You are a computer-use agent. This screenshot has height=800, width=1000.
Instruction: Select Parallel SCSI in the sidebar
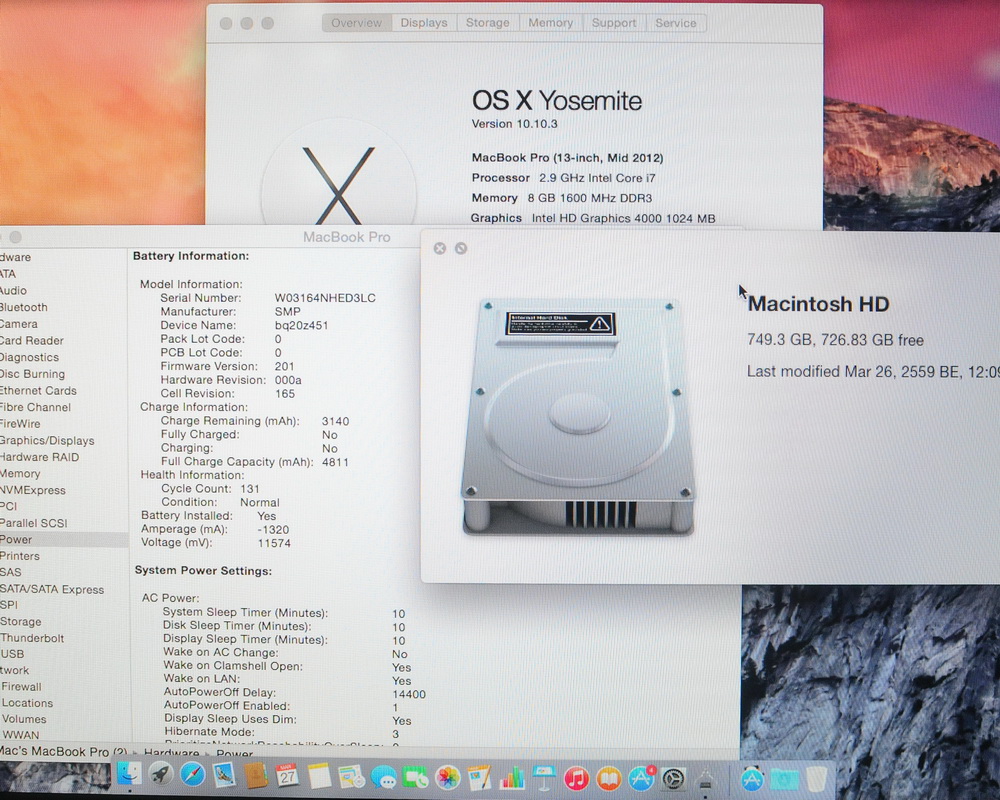[34, 523]
